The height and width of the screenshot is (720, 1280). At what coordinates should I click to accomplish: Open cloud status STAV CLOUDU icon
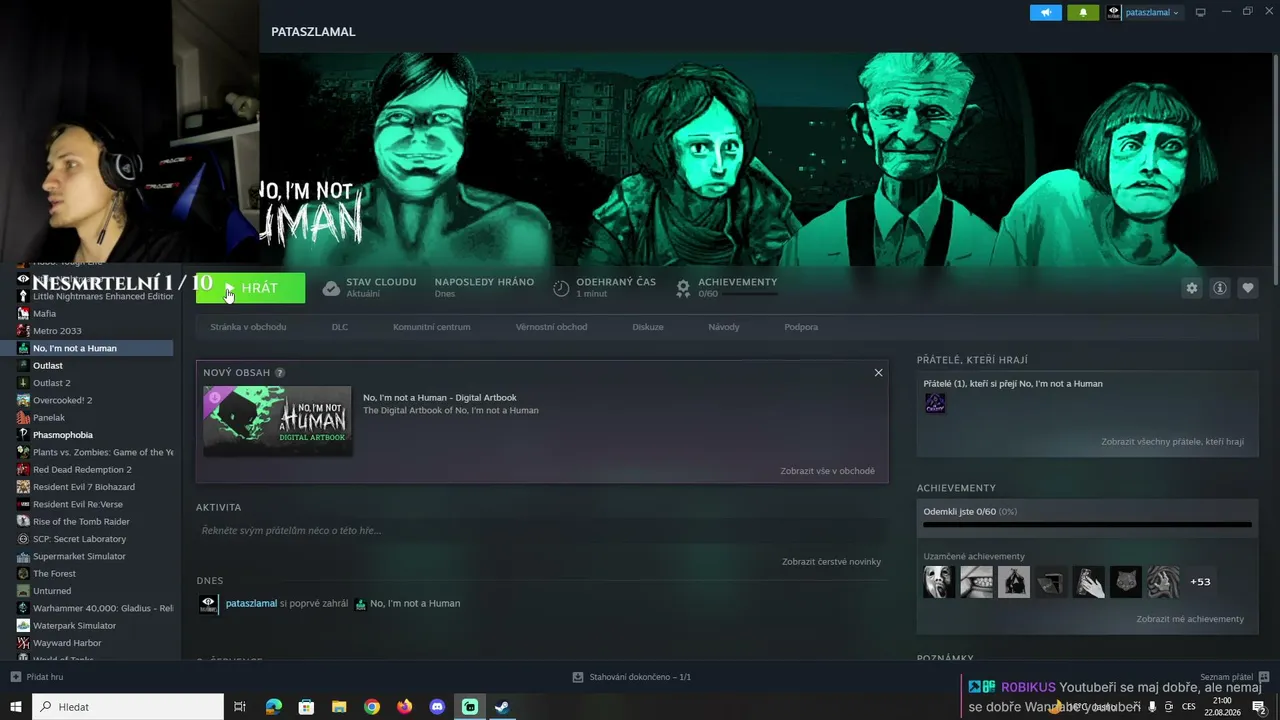[331, 288]
